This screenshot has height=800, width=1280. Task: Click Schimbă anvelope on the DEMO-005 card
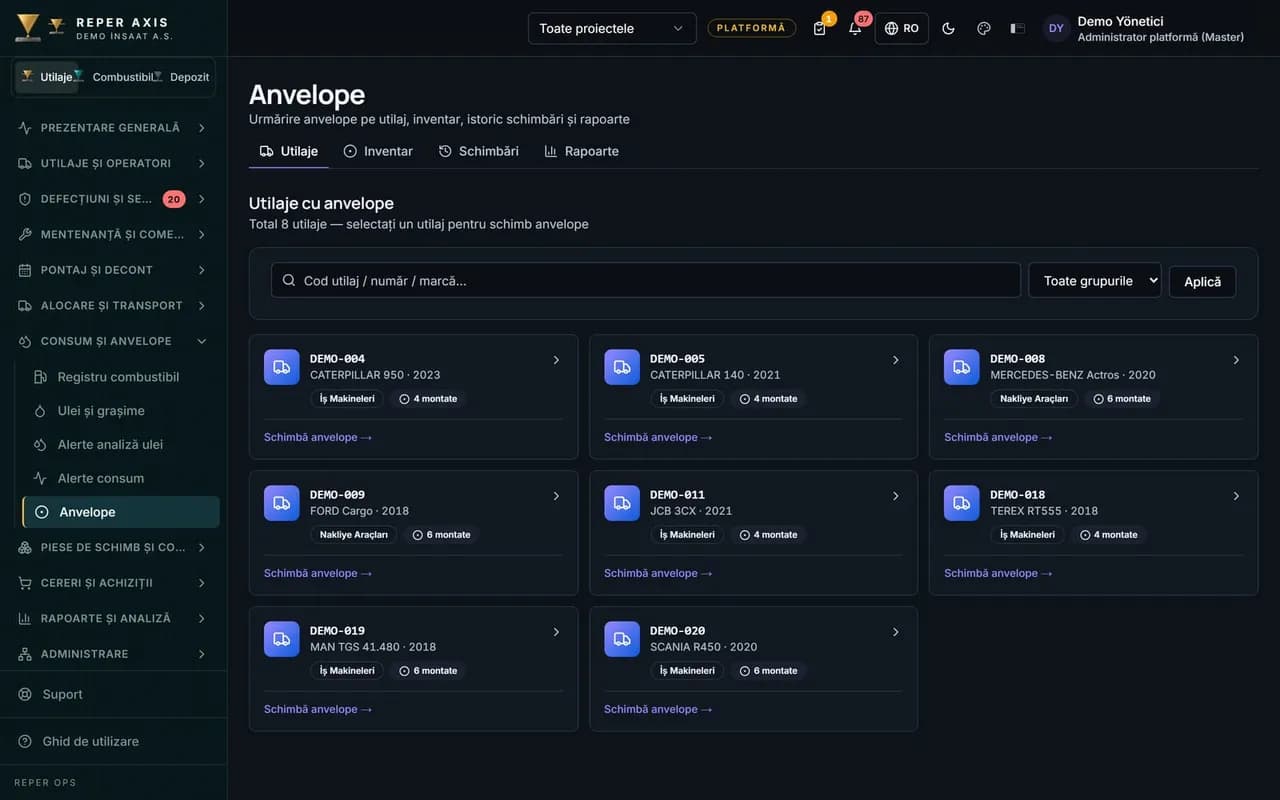point(658,437)
